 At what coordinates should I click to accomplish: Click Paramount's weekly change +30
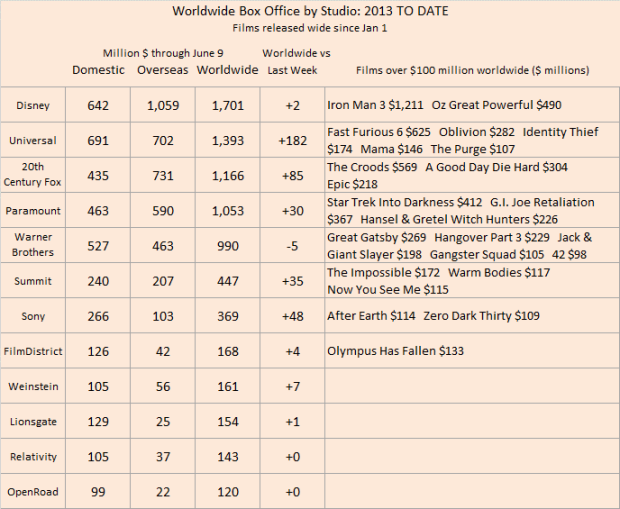293,211
